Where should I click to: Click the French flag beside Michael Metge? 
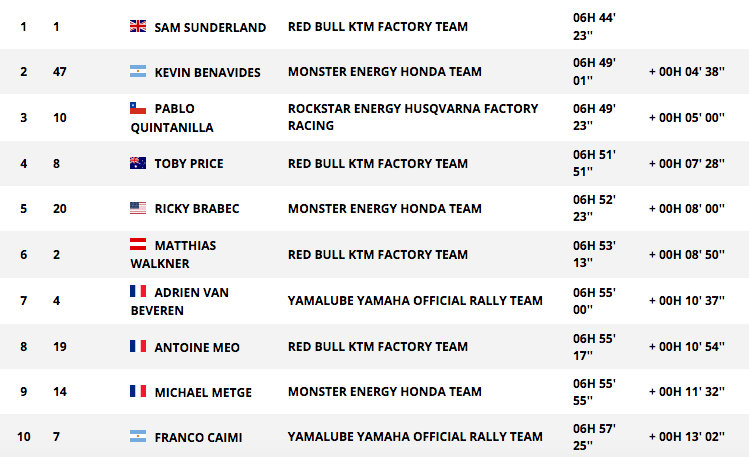138,392
